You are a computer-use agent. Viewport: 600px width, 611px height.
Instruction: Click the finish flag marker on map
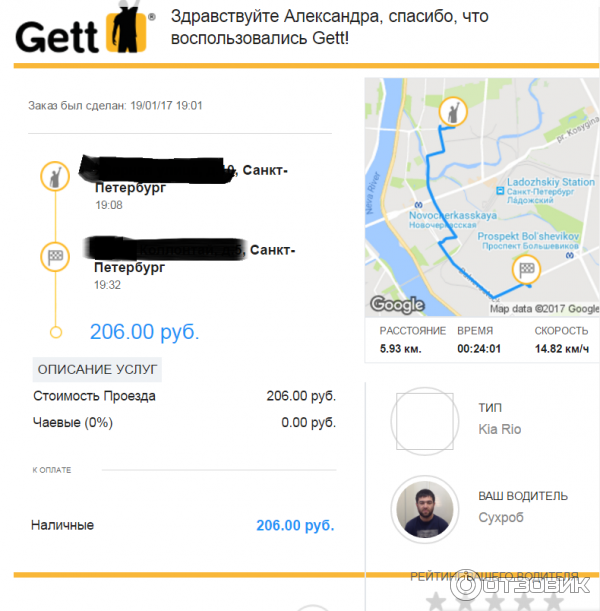tap(526, 269)
